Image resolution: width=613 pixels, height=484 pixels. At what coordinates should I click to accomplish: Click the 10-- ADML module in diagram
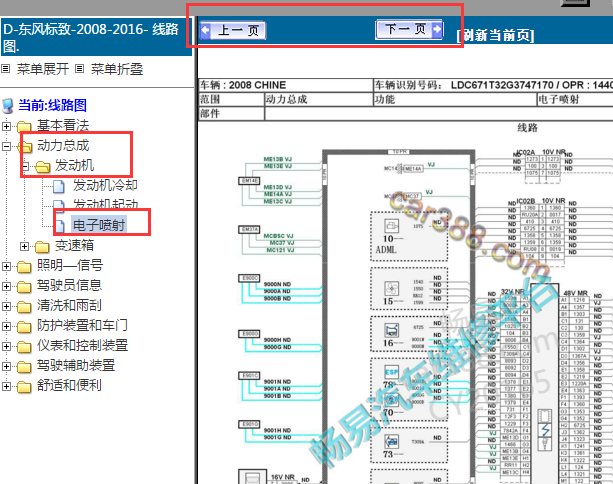pos(409,237)
